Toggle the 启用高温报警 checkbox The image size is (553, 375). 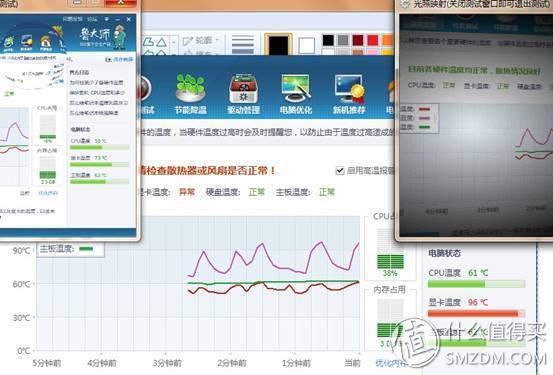pyautogui.click(x=340, y=171)
